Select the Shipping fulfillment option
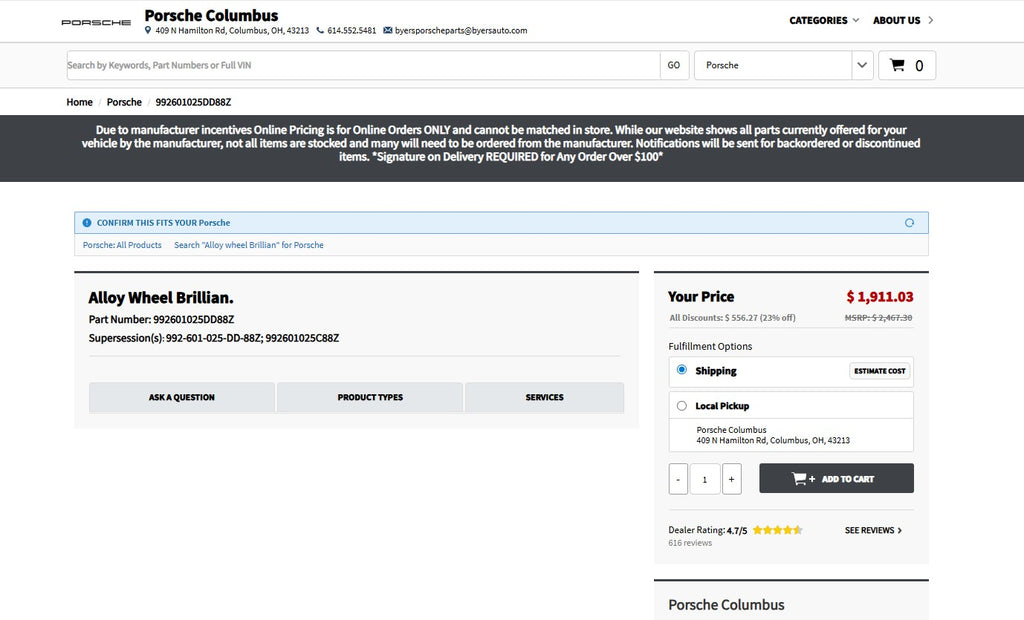This screenshot has height=620, width=1024. pos(682,370)
